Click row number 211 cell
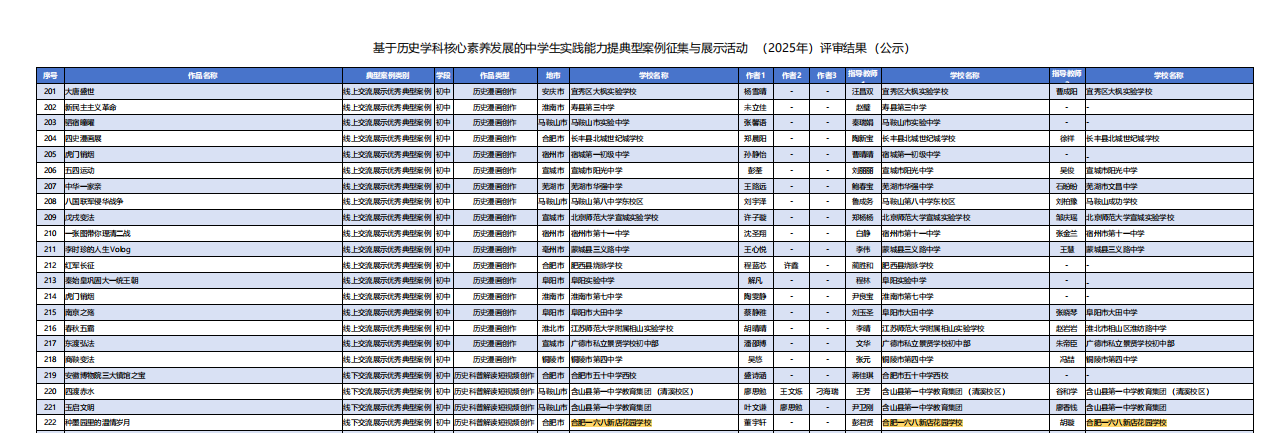 pos(50,249)
